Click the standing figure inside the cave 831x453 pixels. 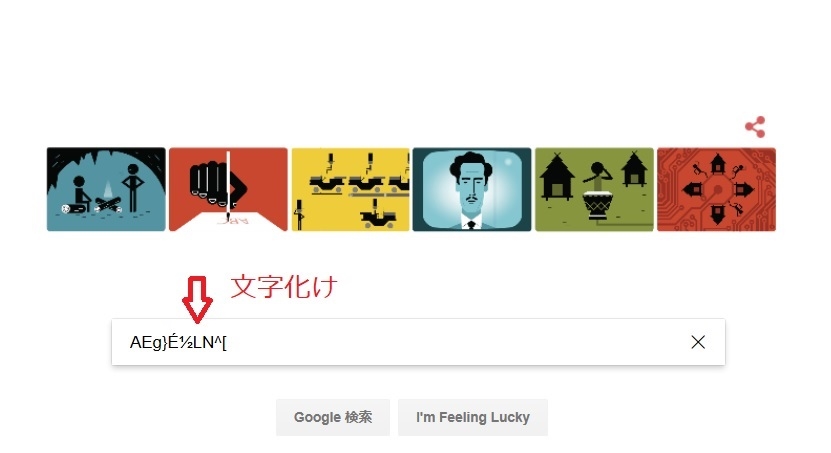pyautogui.click(x=133, y=188)
